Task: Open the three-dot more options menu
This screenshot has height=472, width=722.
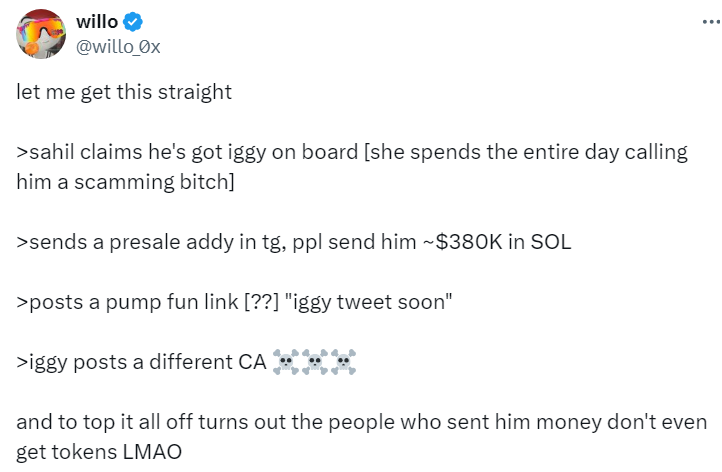Action: coord(711,22)
